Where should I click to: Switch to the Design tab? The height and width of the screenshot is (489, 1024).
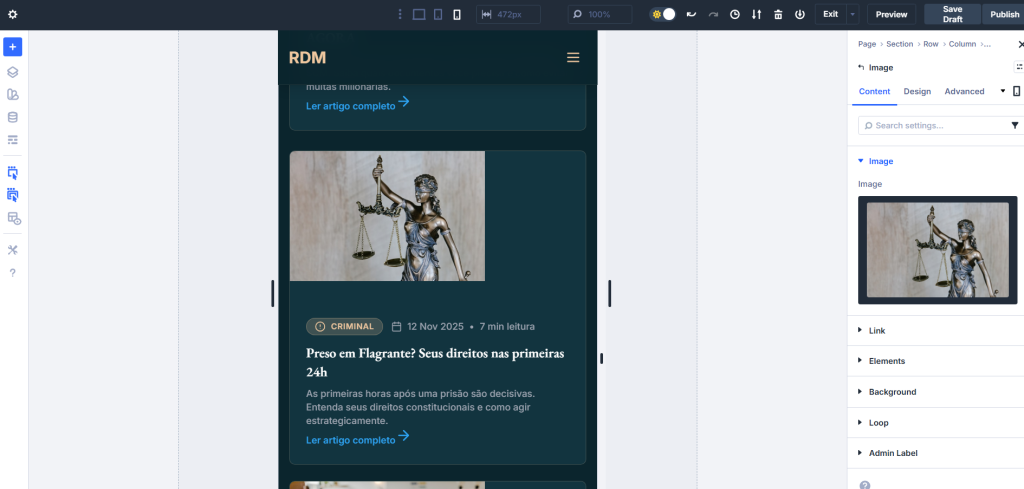coord(917,91)
